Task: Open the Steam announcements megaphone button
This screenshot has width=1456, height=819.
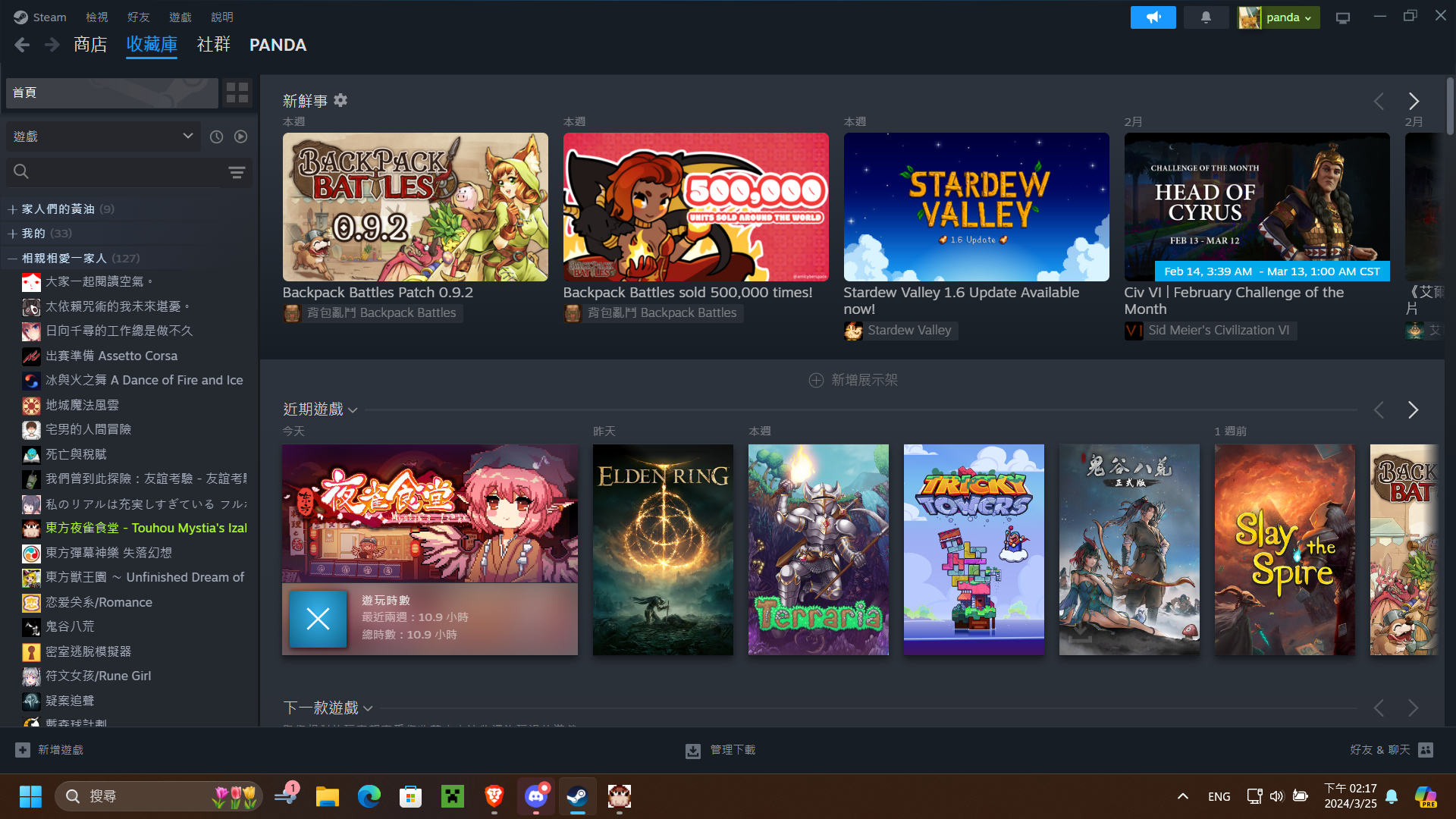Action: [1152, 17]
